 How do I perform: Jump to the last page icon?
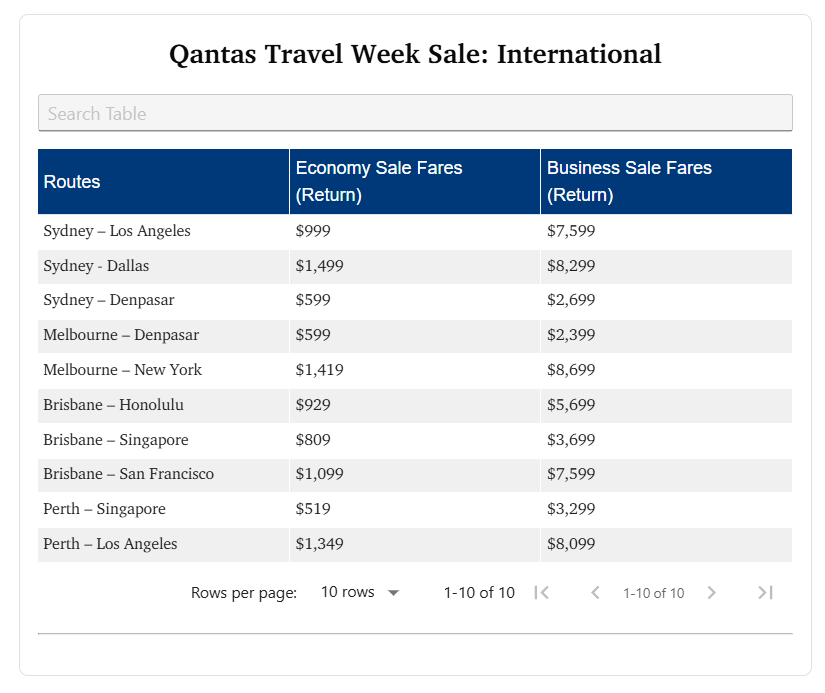click(765, 593)
